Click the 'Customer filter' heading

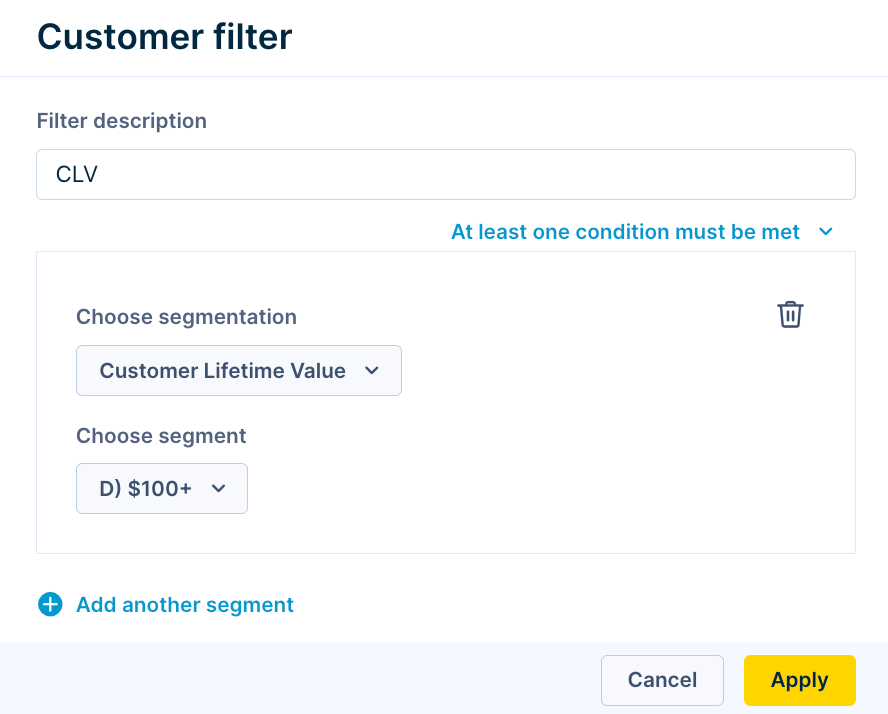164,37
